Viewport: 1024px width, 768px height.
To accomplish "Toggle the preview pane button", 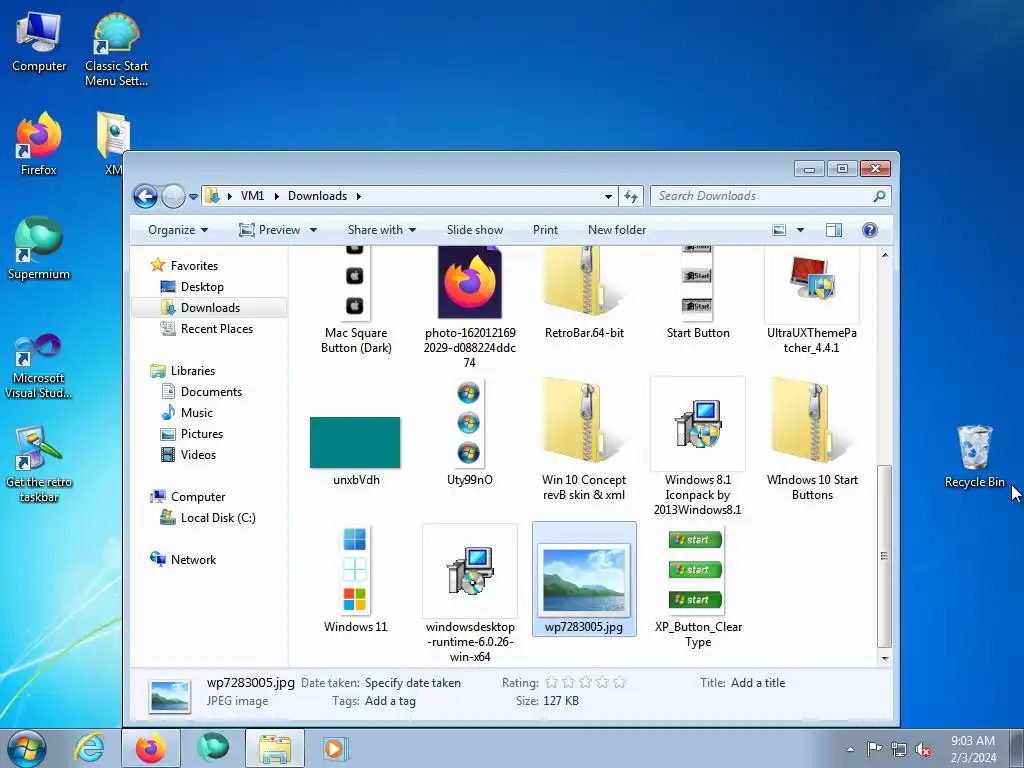I will tap(834, 230).
